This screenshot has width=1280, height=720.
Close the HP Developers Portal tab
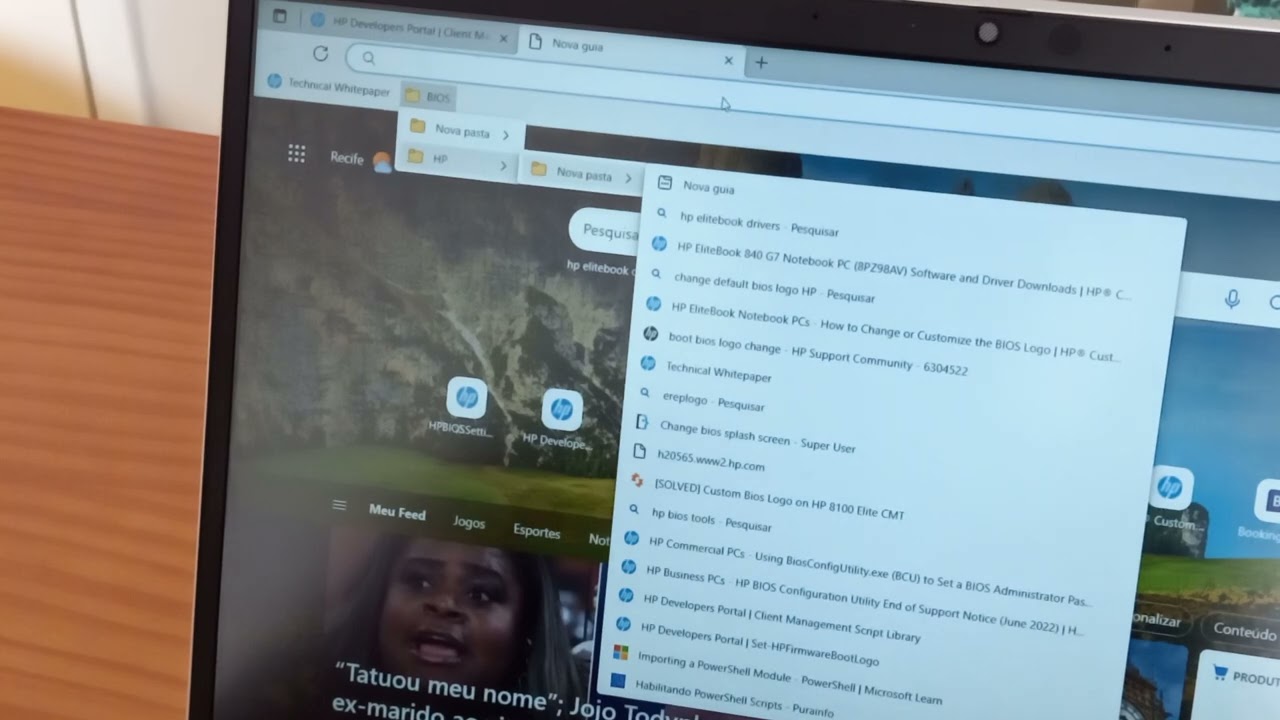(x=504, y=39)
